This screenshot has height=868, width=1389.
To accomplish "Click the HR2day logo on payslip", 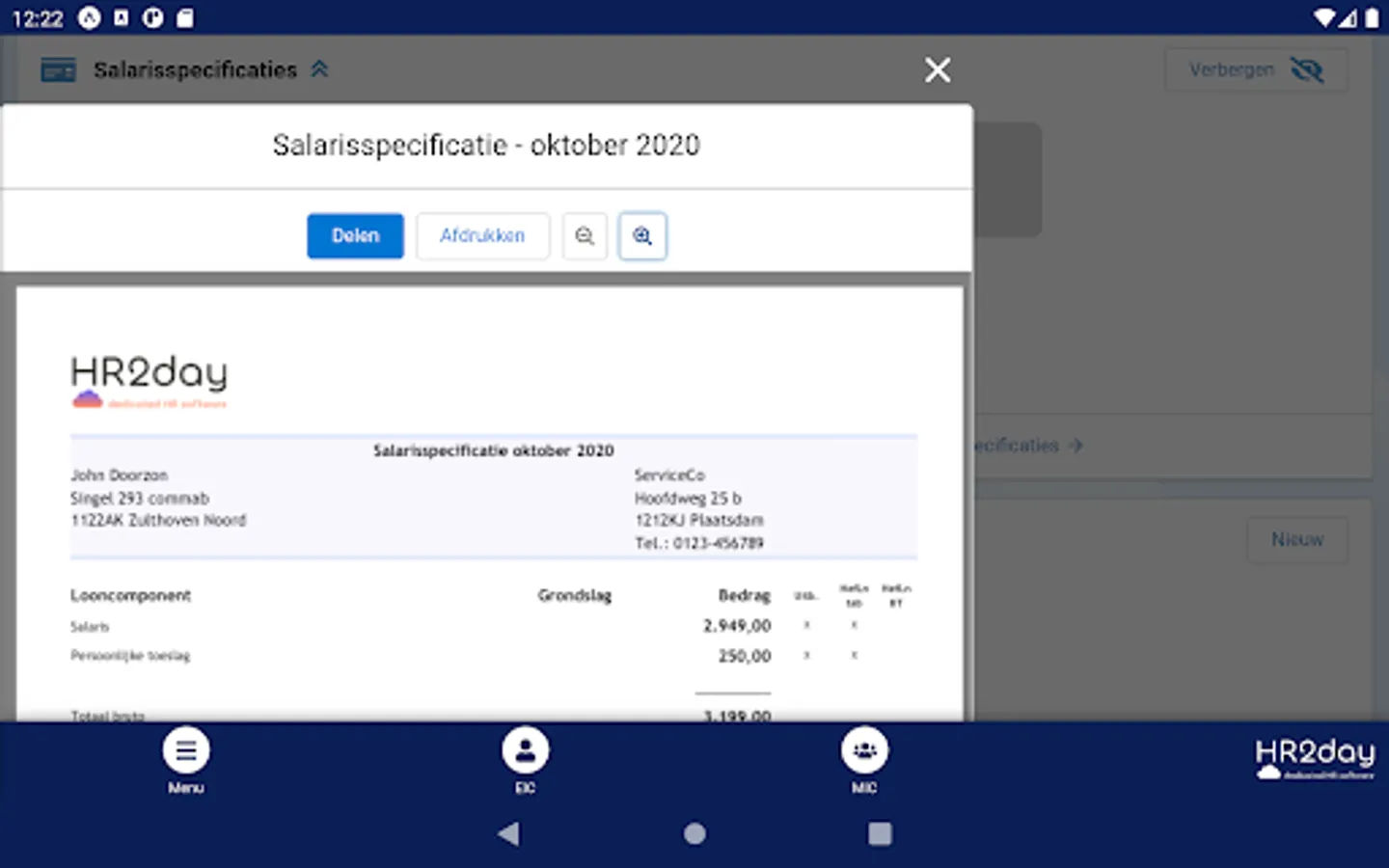I will (x=150, y=382).
